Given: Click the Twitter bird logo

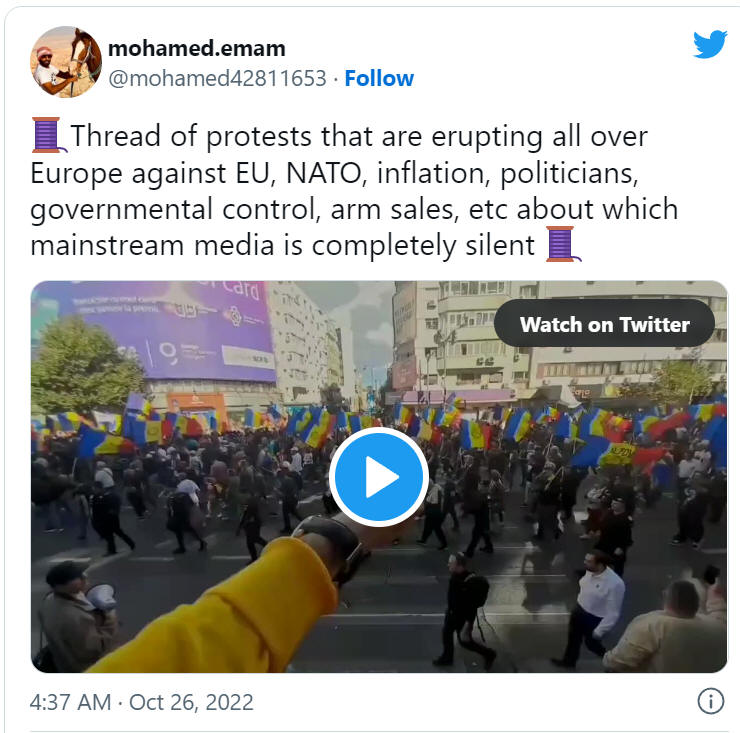Looking at the screenshot, I should [x=710, y=44].
